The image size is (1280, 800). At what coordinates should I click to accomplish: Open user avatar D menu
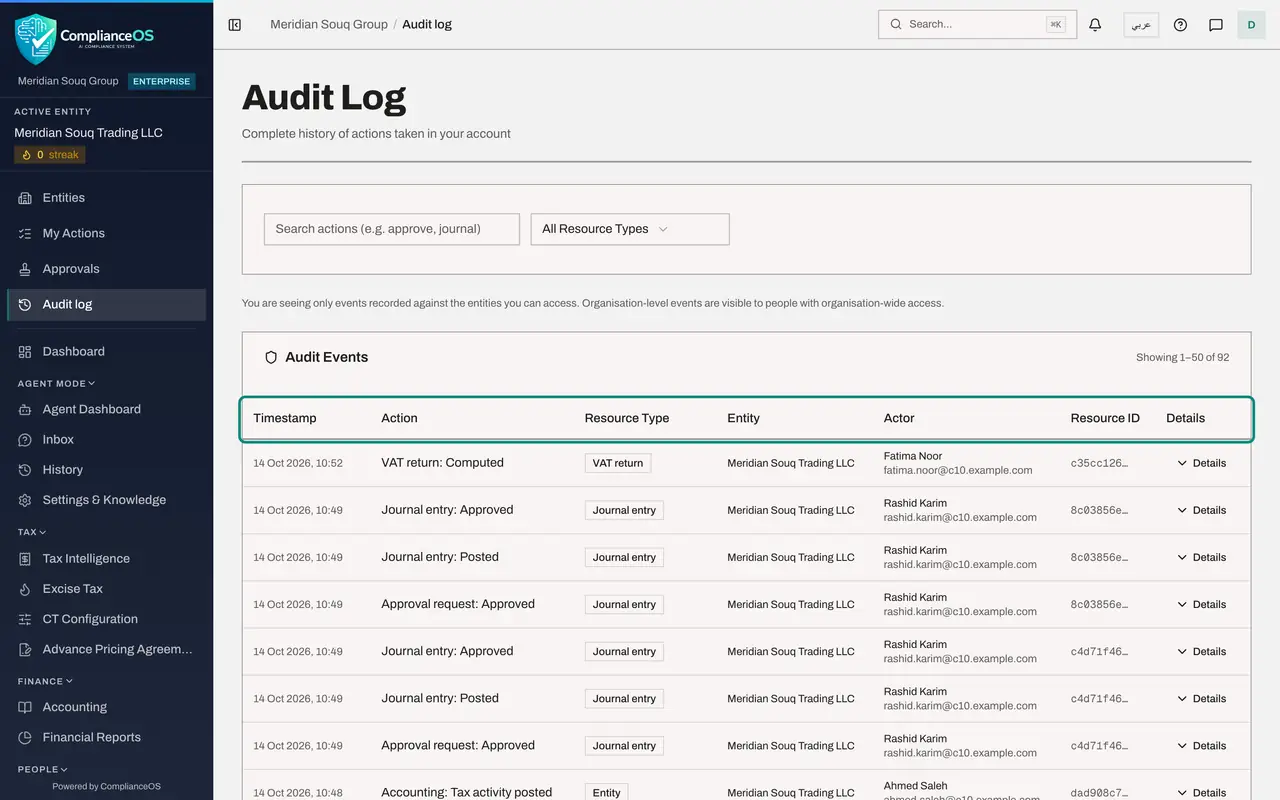[1251, 25]
